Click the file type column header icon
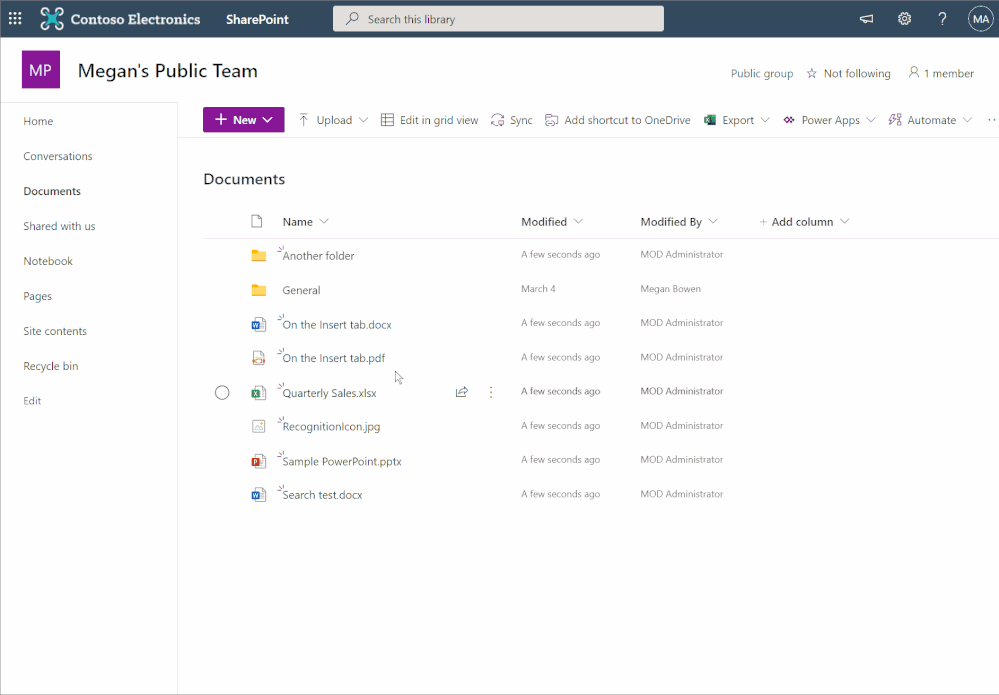This screenshot has width=999, height=695. (257, 221)
